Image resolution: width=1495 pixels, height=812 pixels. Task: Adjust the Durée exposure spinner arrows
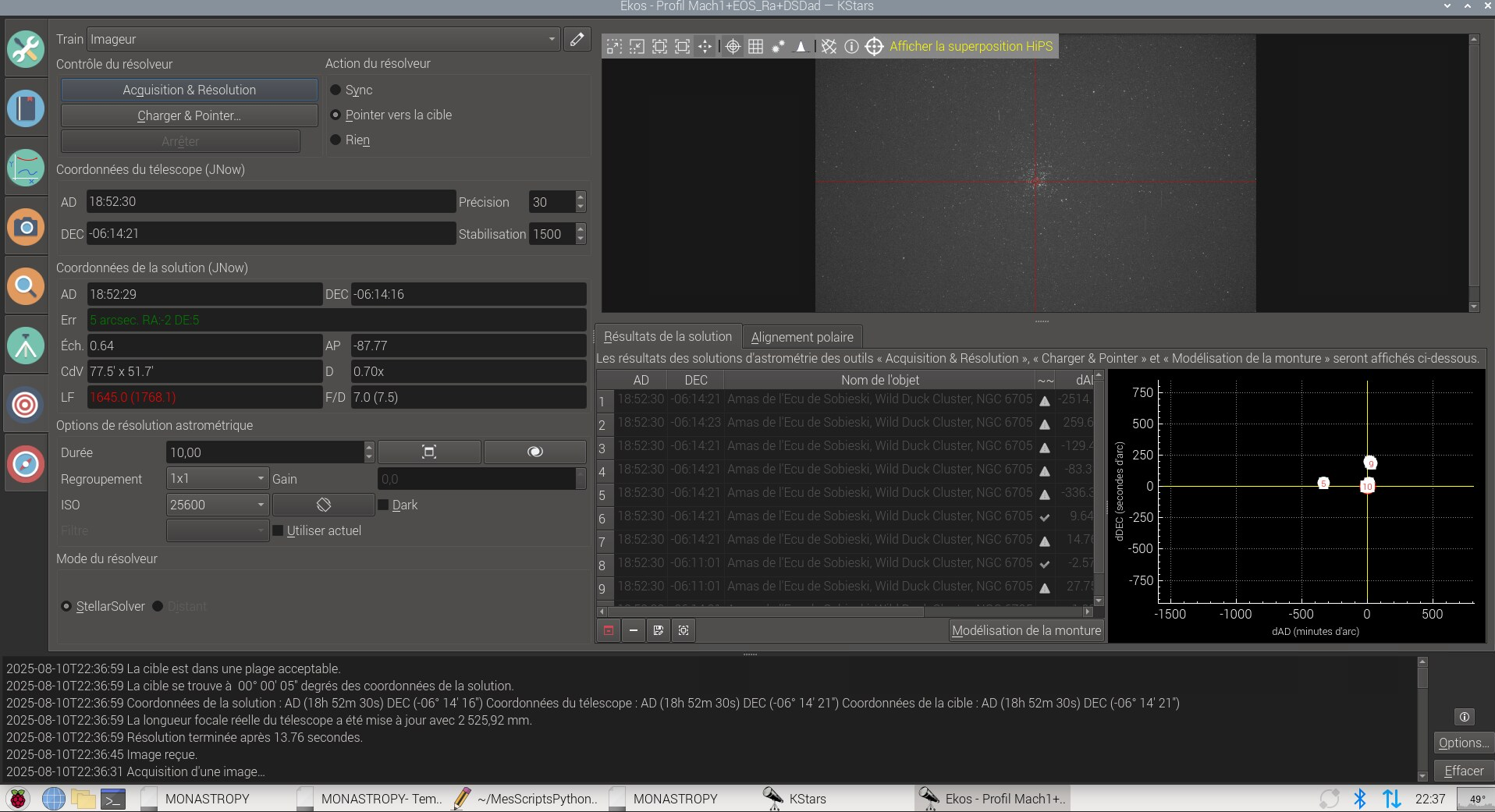(x=369, y=452)
